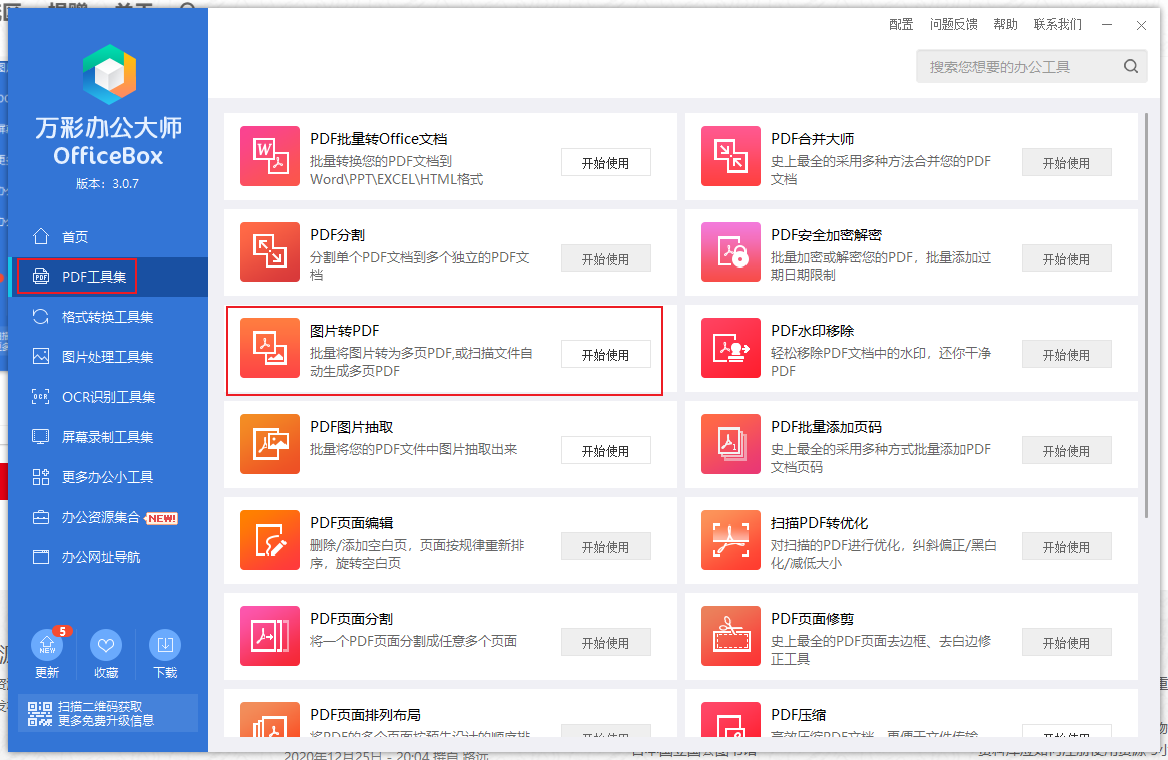Screen dimensions: 1168x760
Task: Click 开始使用 for PDF批量添加页码
Action: point(1067,451)
